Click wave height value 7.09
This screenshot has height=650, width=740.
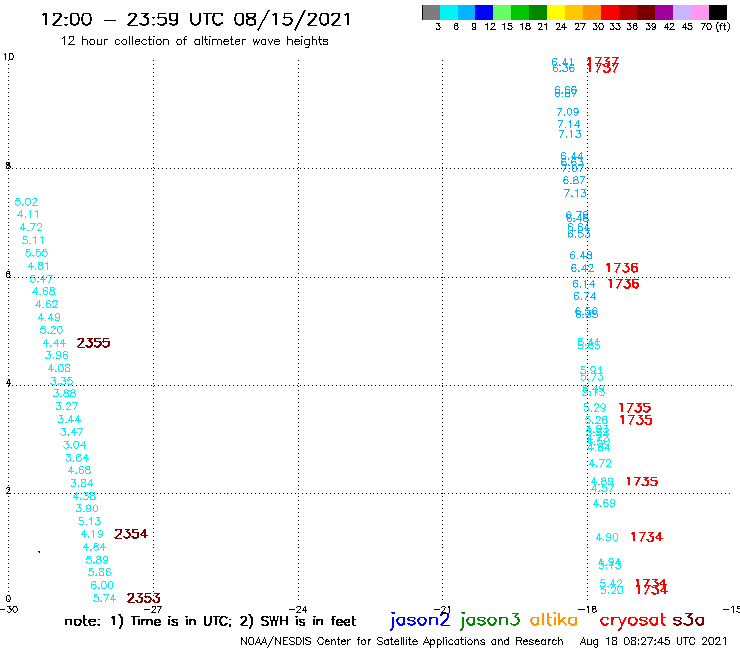click(x=568, y=113)
